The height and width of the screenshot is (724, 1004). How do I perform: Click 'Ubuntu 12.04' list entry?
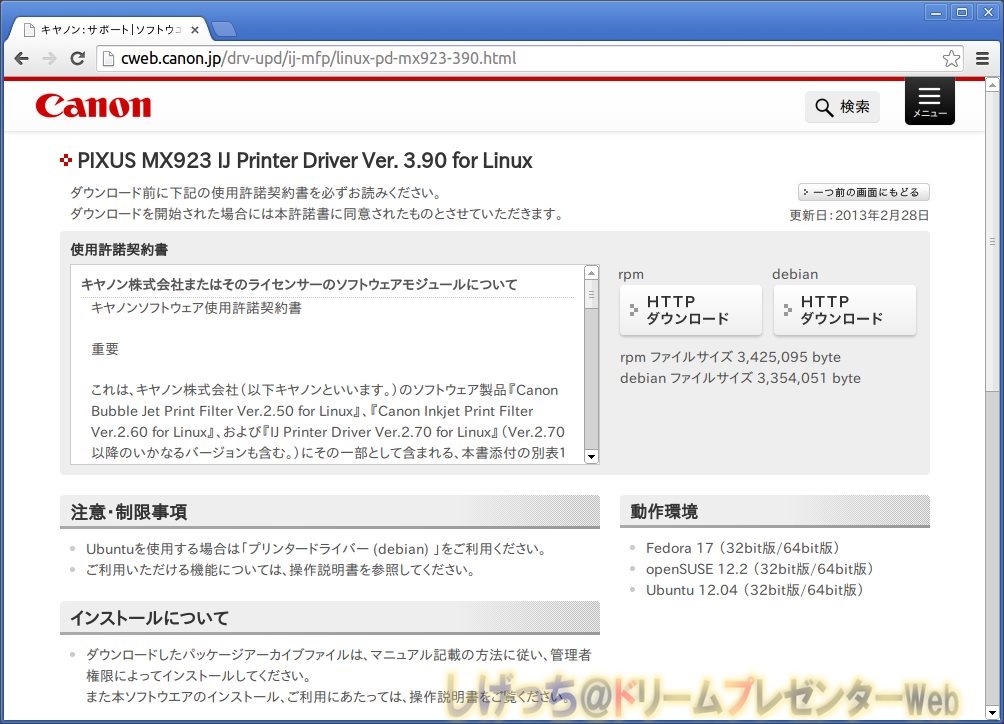click(754, 590)
